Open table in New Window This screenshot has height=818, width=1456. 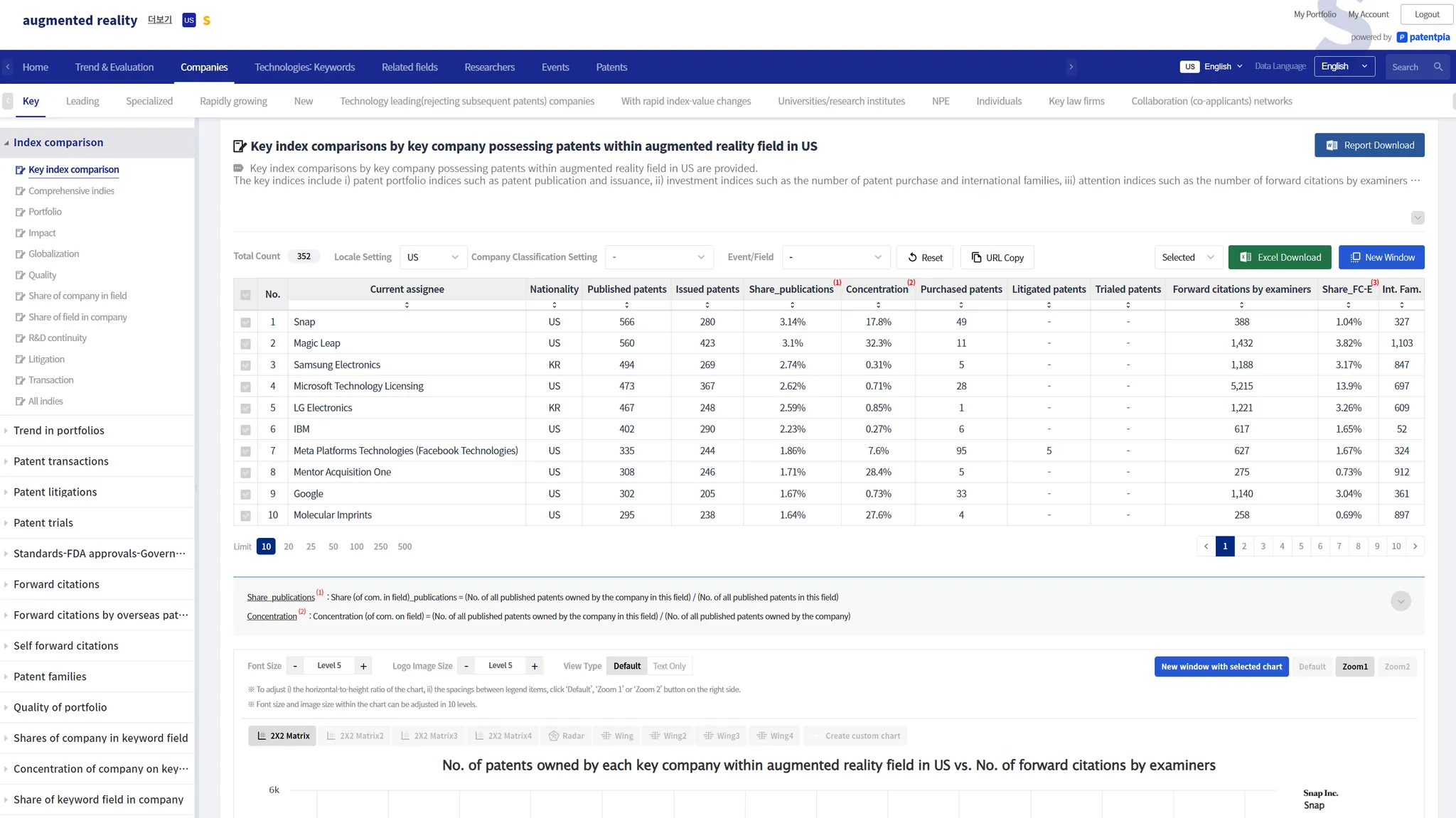pos(1381,257)
